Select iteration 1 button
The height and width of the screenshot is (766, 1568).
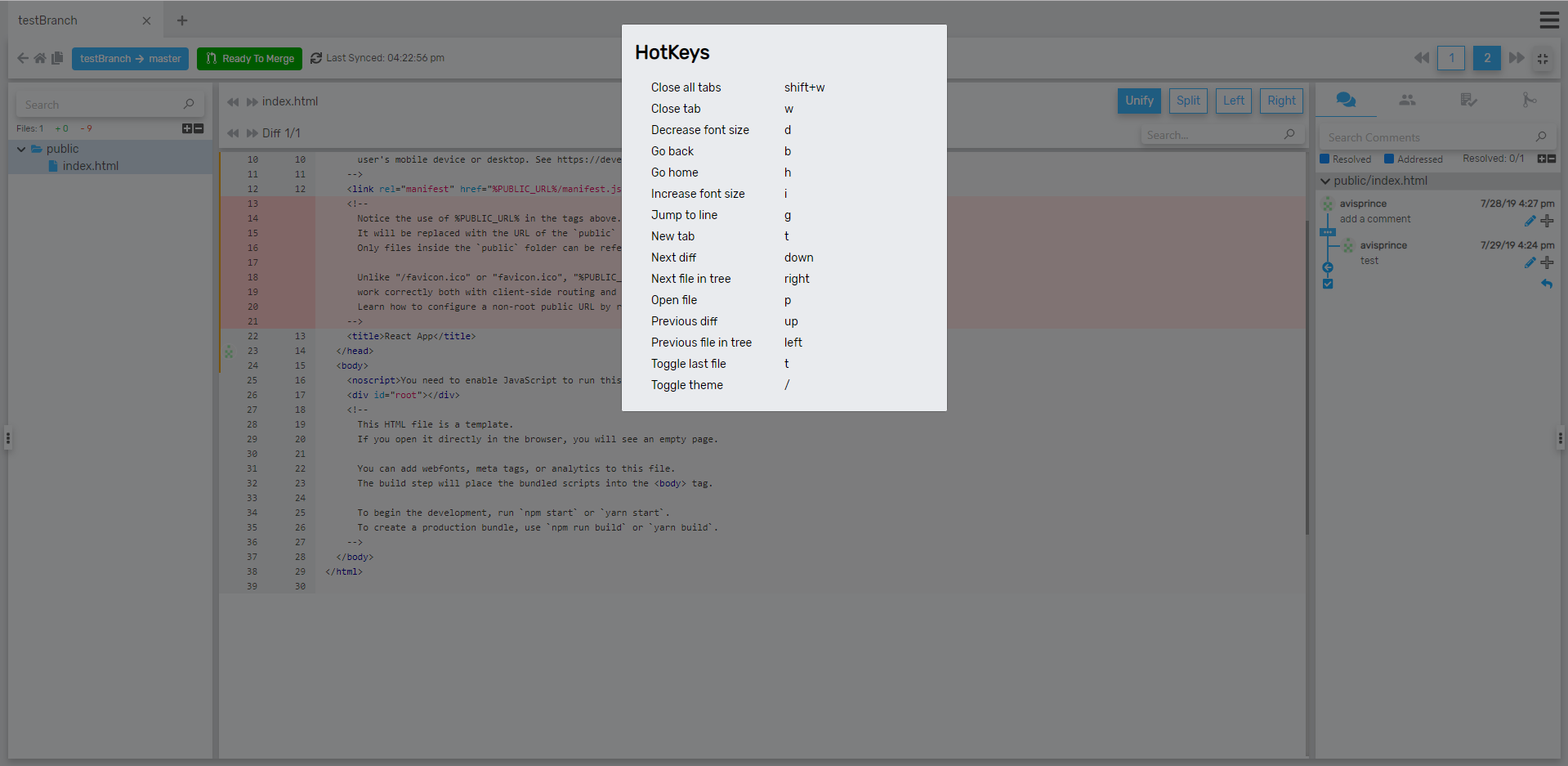(1451, 58)
